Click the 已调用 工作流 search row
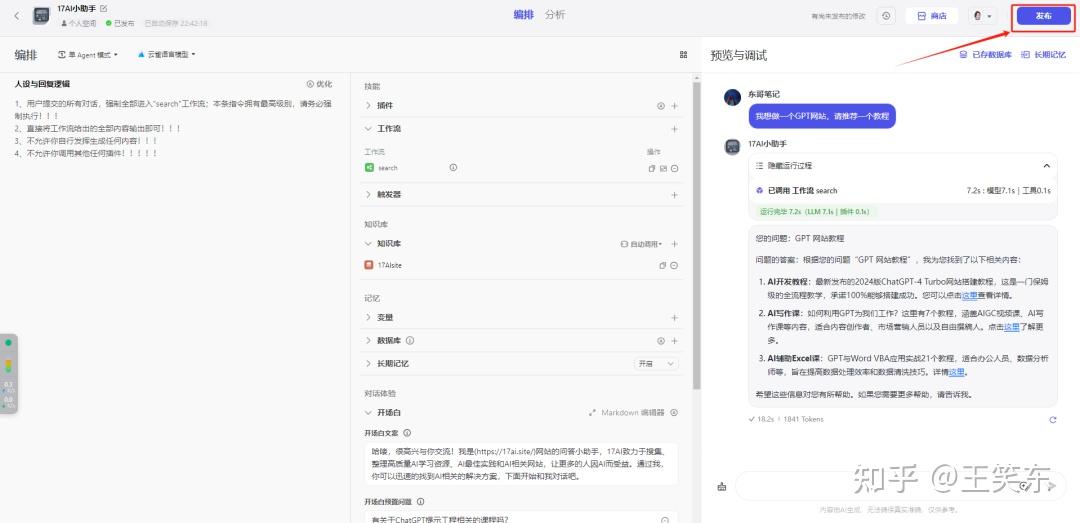This screenshot has width=1080, height=523. [x=903, y=190]
